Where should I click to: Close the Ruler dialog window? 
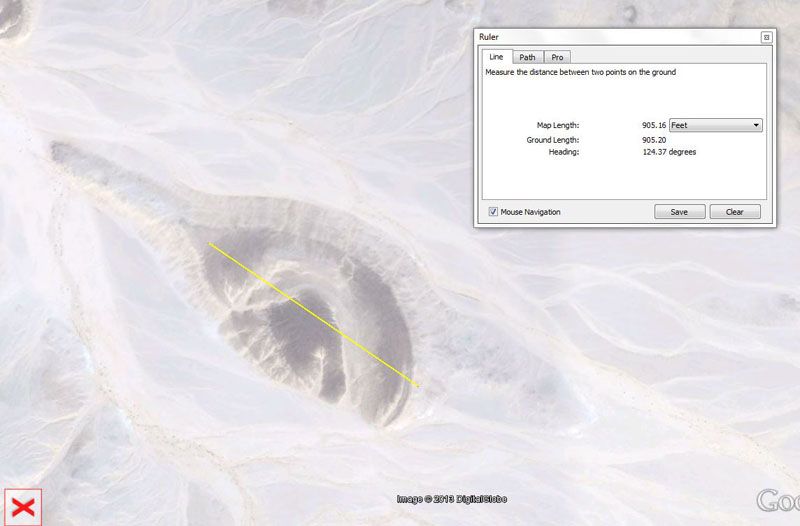[766, 37]
